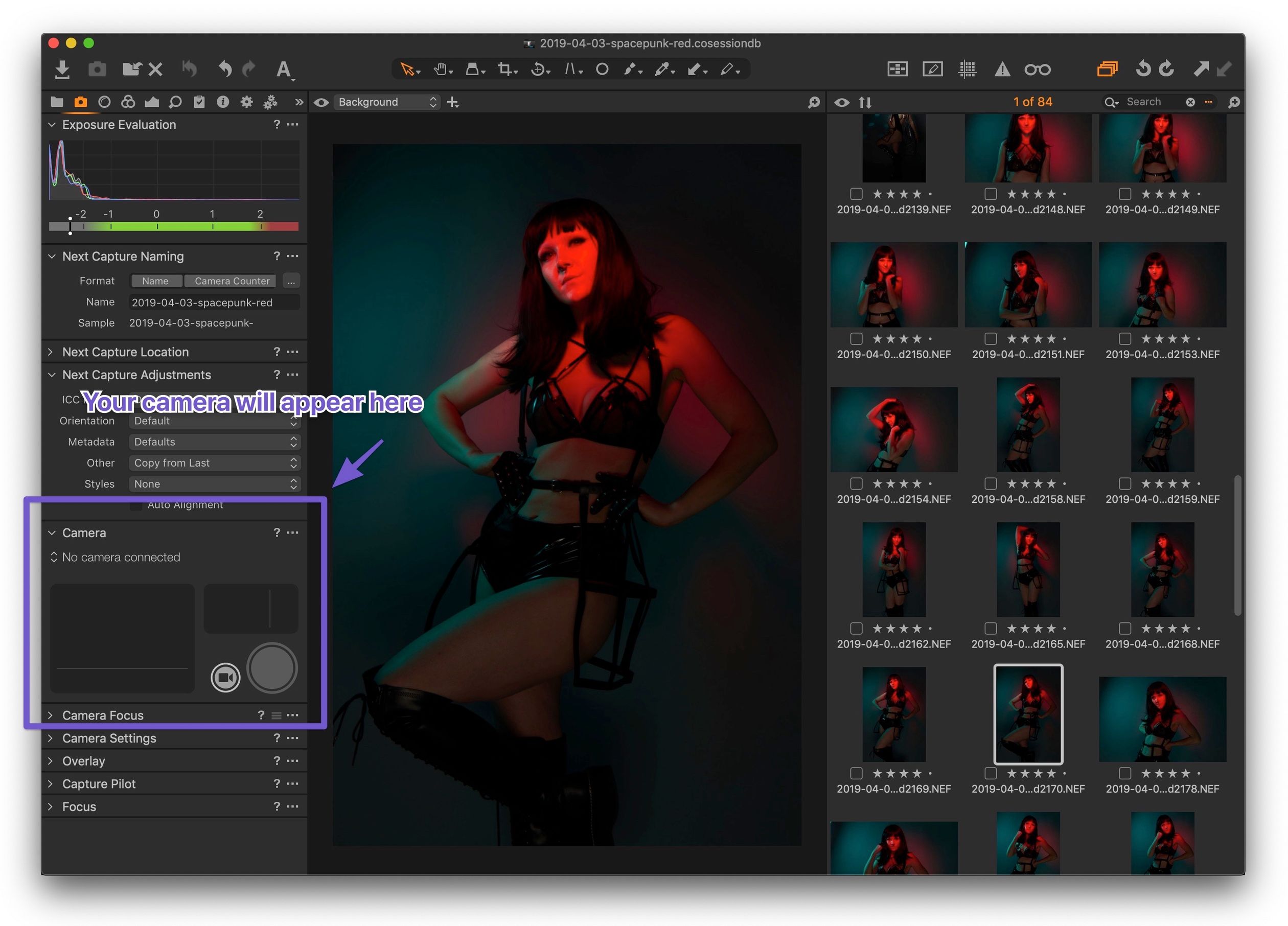The width and height of the screenshot is (1288, 926).
Task: Click the help question mark on Exposure Evaluation
Action: [x=277, y=124]
